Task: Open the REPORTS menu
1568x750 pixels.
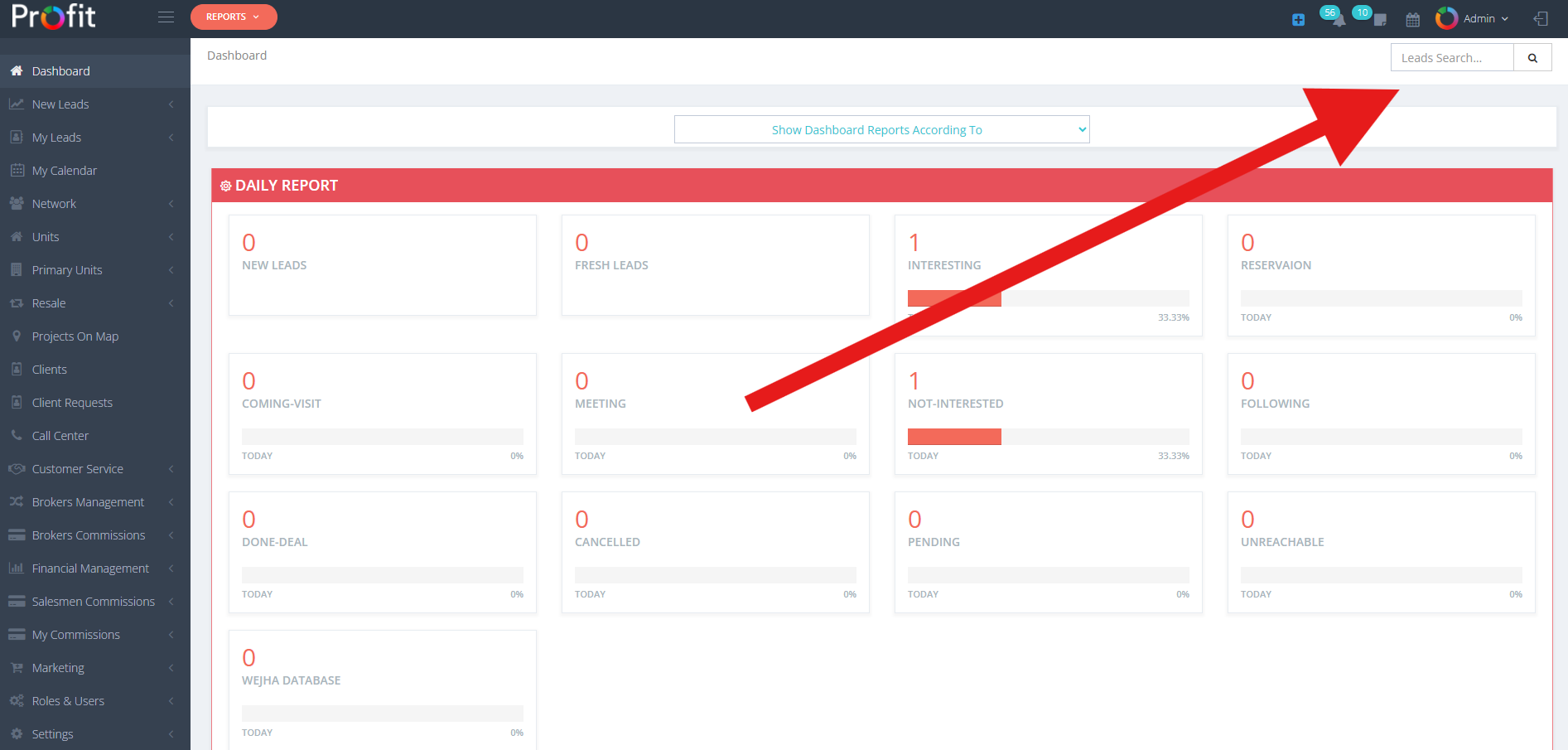Action: [x=234, y=16]
